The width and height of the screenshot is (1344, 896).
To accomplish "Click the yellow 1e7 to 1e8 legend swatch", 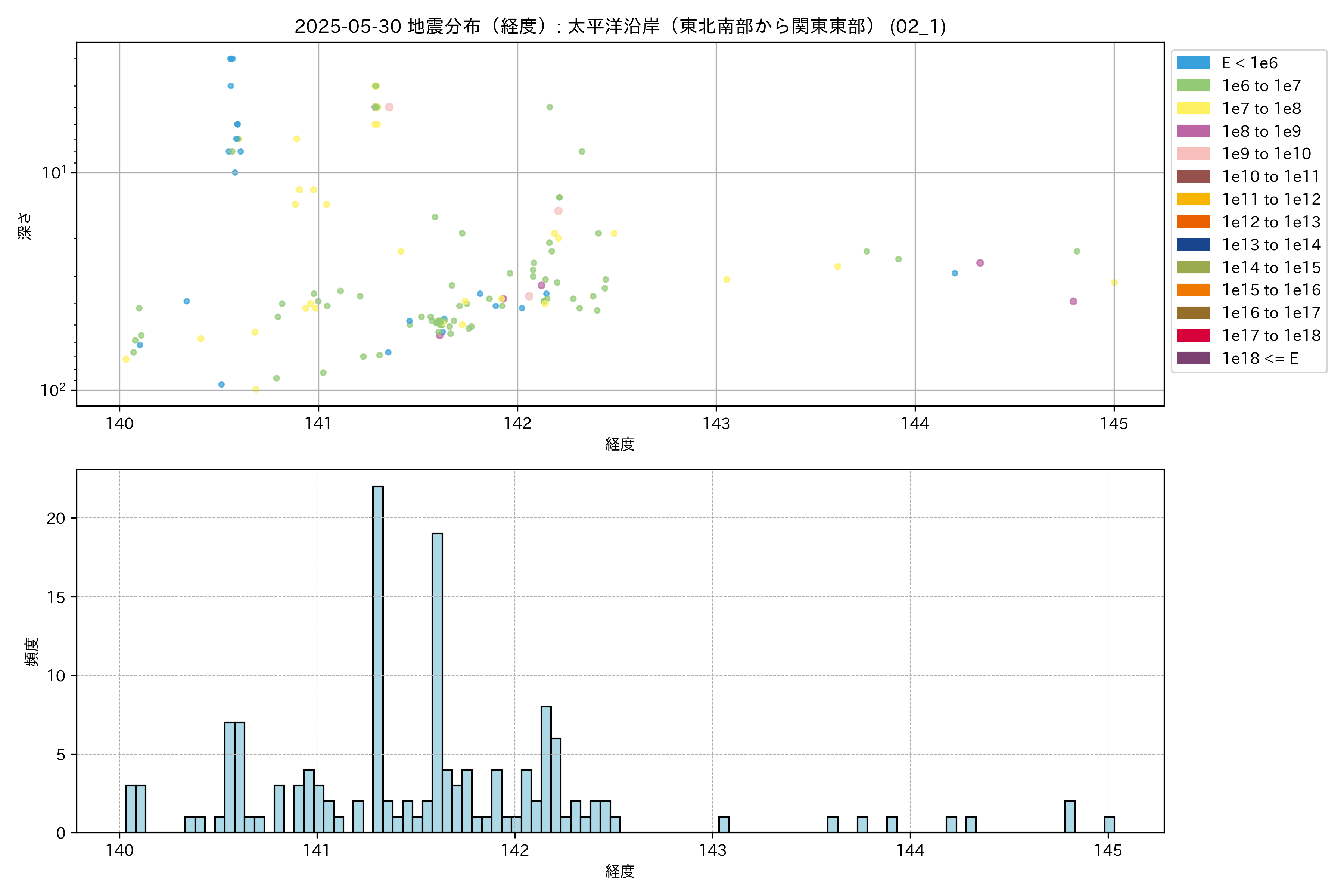I will pos(1192,109).
